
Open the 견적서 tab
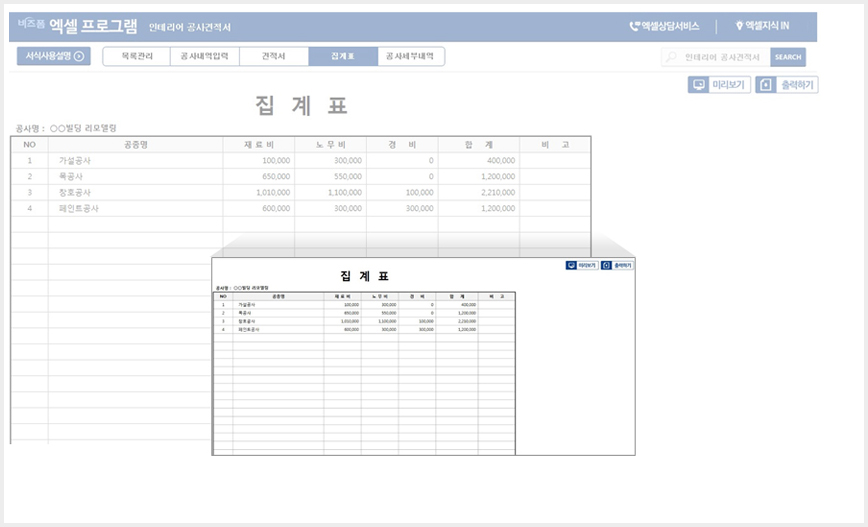coord(274,56)
